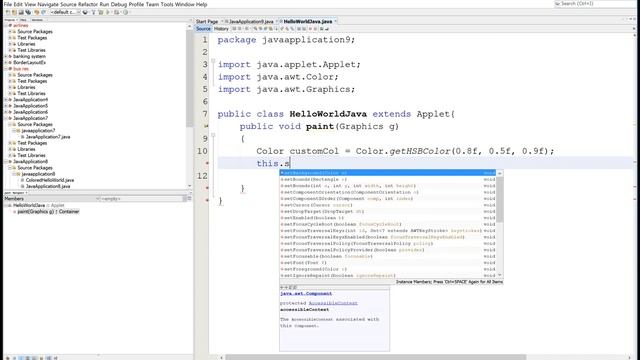Open the Tools menu
The height and width of the screenshot is (360, 640).
[x=167, y=4]
